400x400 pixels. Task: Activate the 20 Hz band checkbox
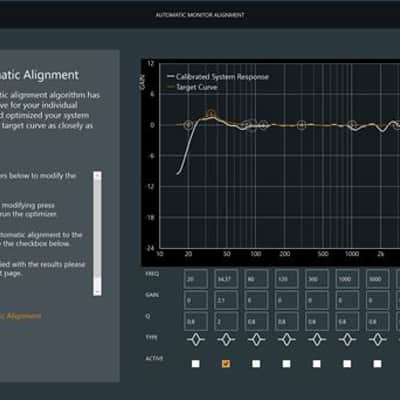(x=196, y=363)
